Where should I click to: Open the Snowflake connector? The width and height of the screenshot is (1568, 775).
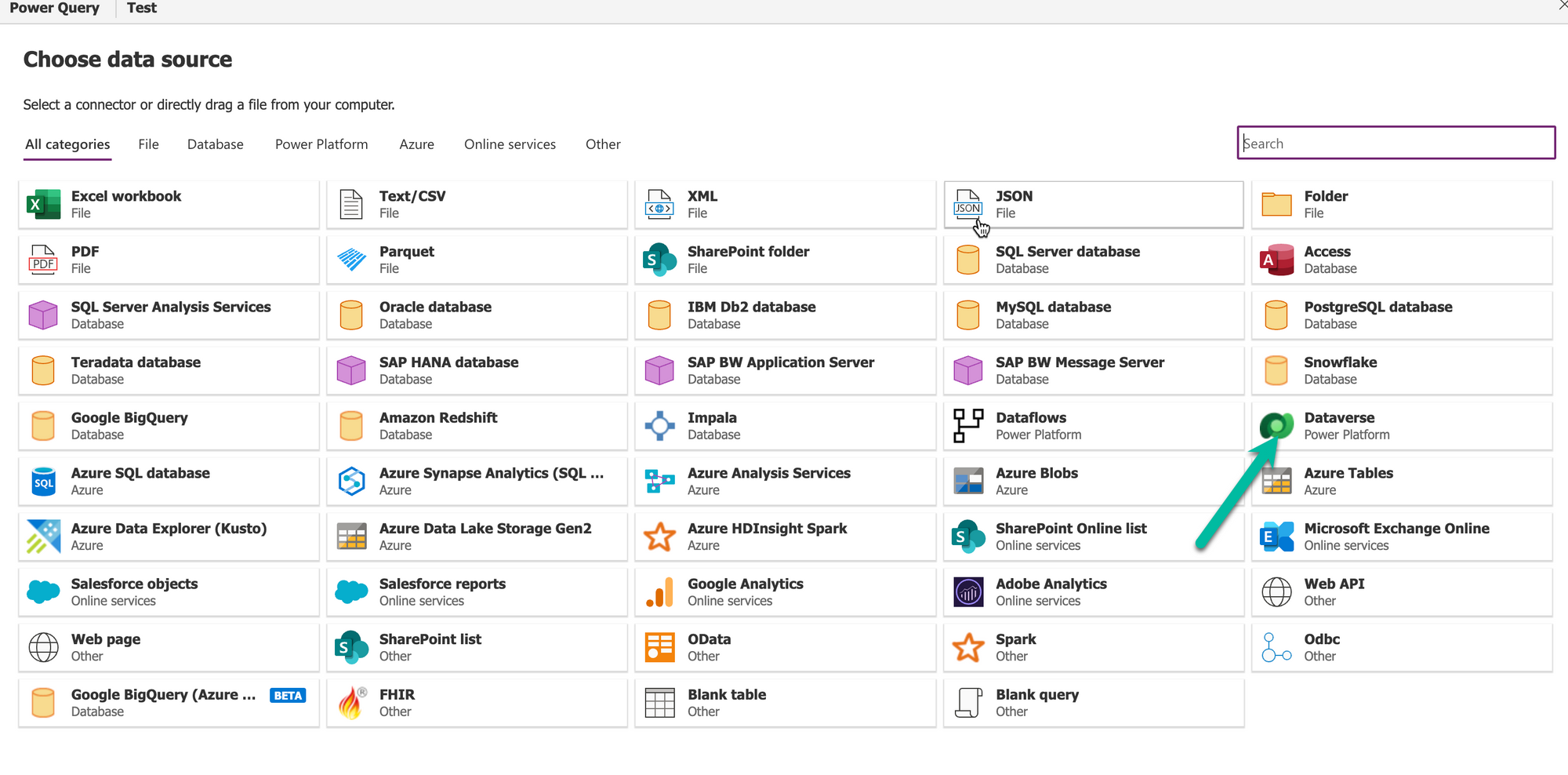coord(1402,370)
